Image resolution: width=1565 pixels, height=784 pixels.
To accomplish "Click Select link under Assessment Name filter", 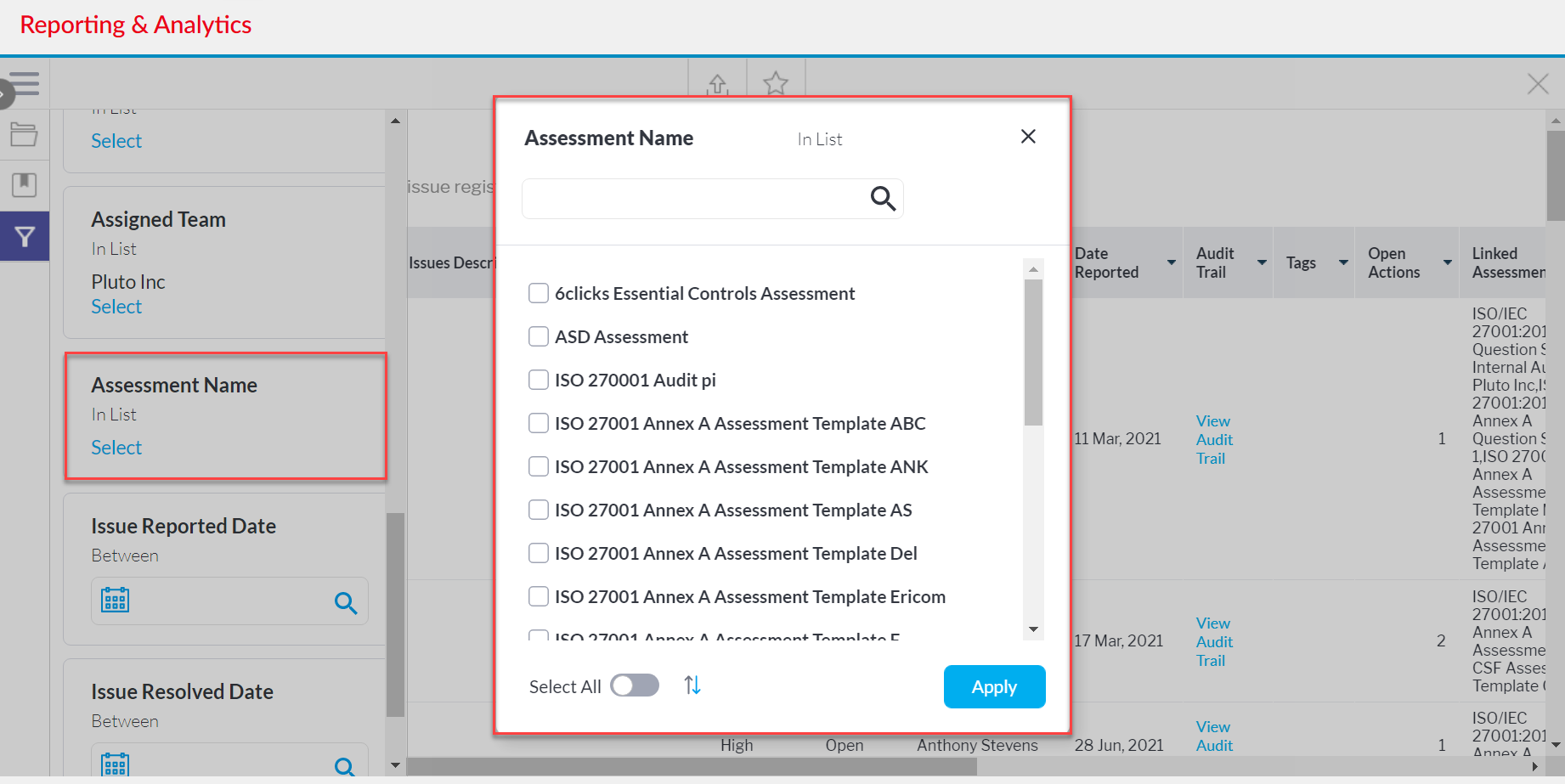I will pos(116,448).
